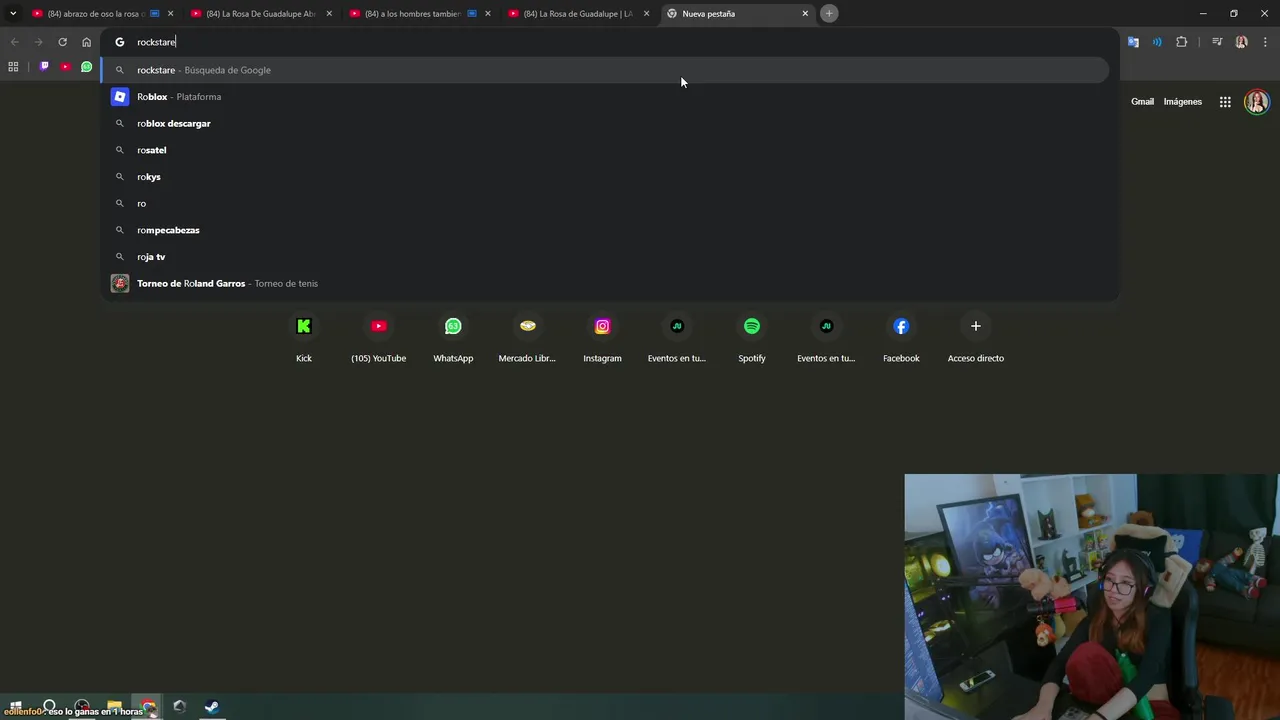1280x720 pixels.
Task: Switch to 'La Rosa de Guadalupe | LA' tab
Action: pos(577,13)
